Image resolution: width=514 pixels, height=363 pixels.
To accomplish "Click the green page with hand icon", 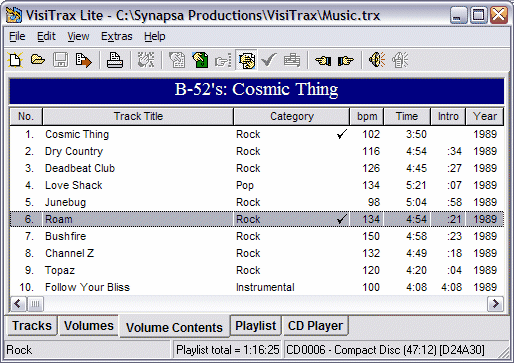I will [x=200, y=60].
